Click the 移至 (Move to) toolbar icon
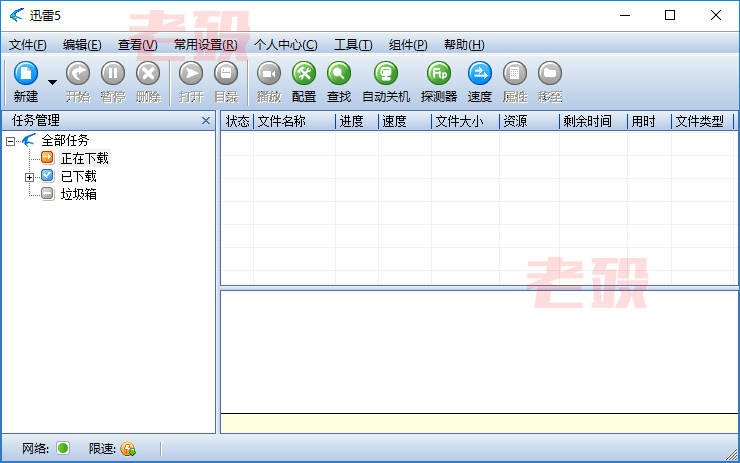 (550, 74)
